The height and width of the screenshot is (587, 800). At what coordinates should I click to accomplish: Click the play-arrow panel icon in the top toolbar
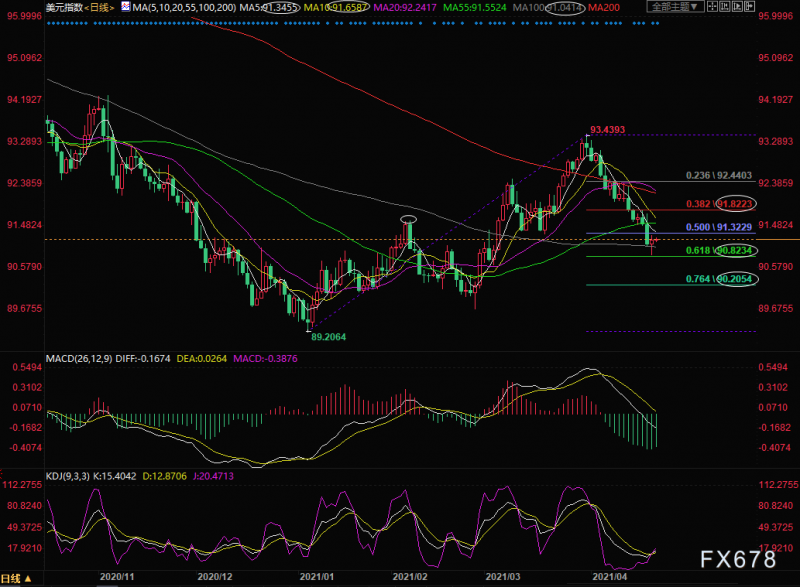click(737, 6)
